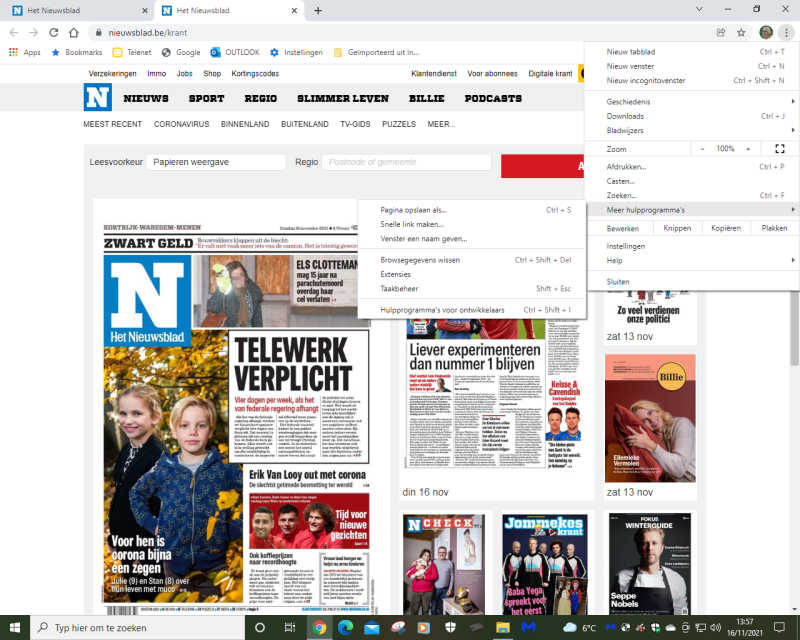Click the fullscreen icon in Zoom row
The width and height of the screenshot is (800, 640).
click(x=780, y=149)
